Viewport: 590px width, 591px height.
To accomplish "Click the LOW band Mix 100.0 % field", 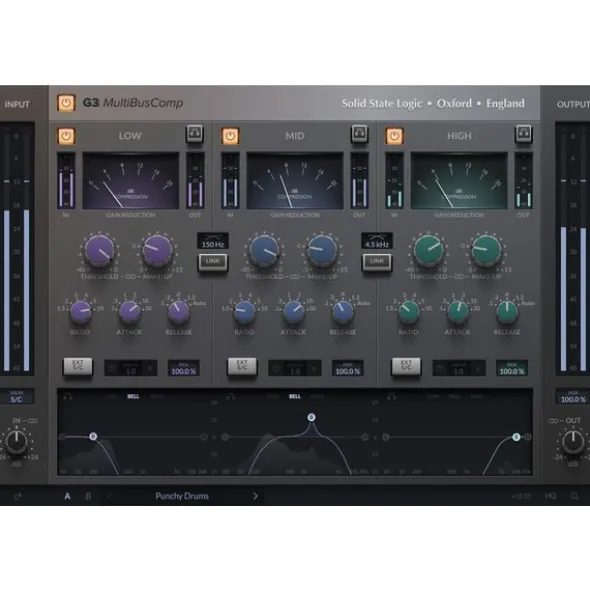I will (x=184, y=369).
